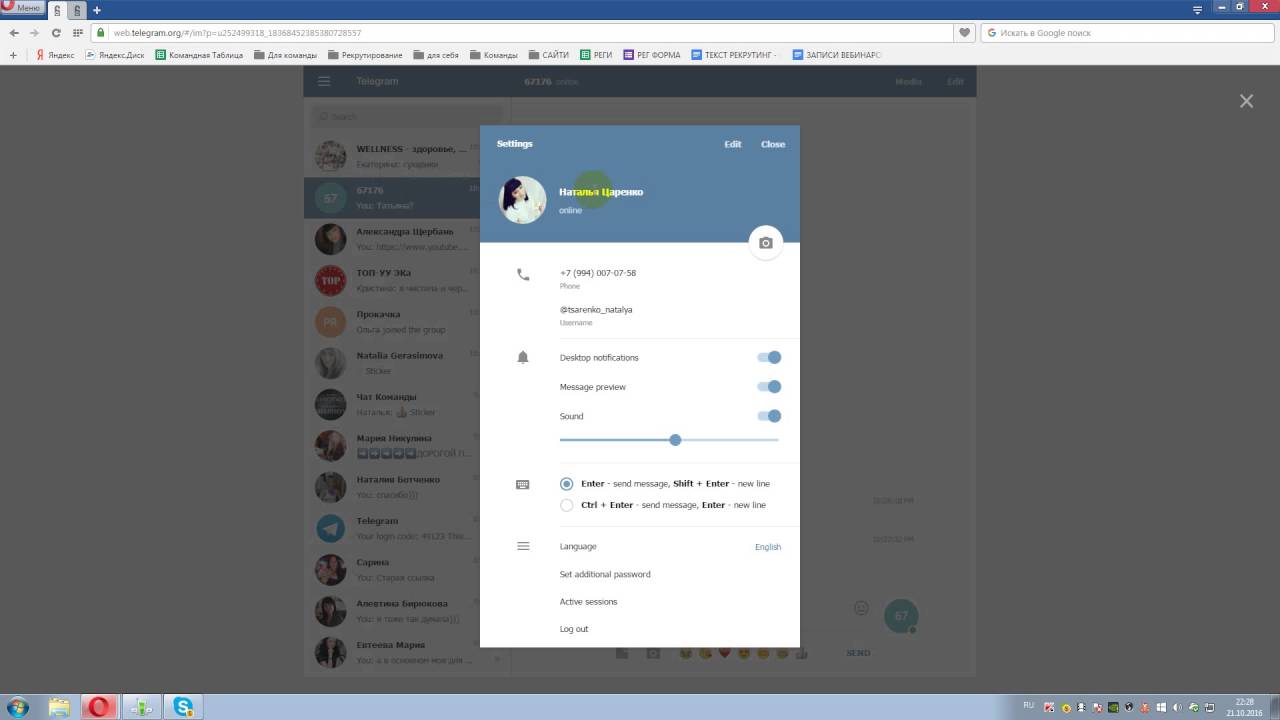The image size is (1280, 720).
Task: Open the Language selector showing English
Action: point(768,547)
